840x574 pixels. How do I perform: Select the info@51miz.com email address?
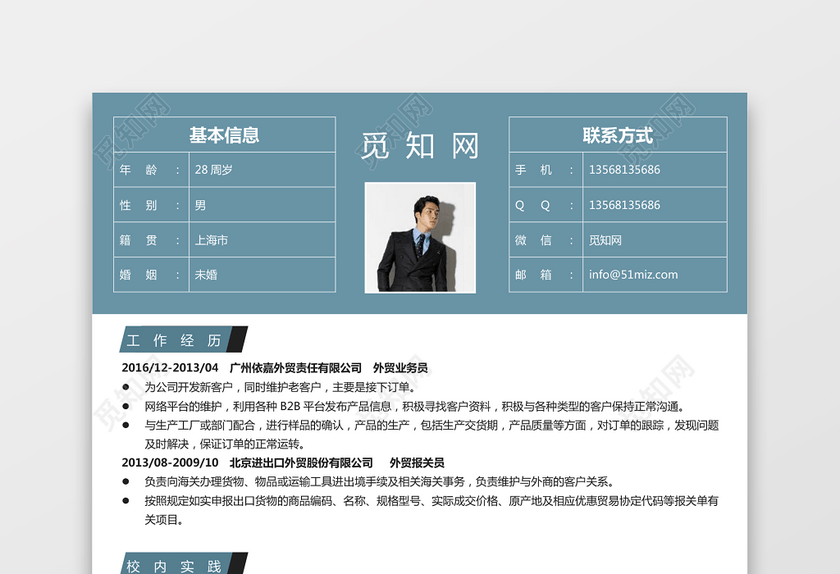633,274
